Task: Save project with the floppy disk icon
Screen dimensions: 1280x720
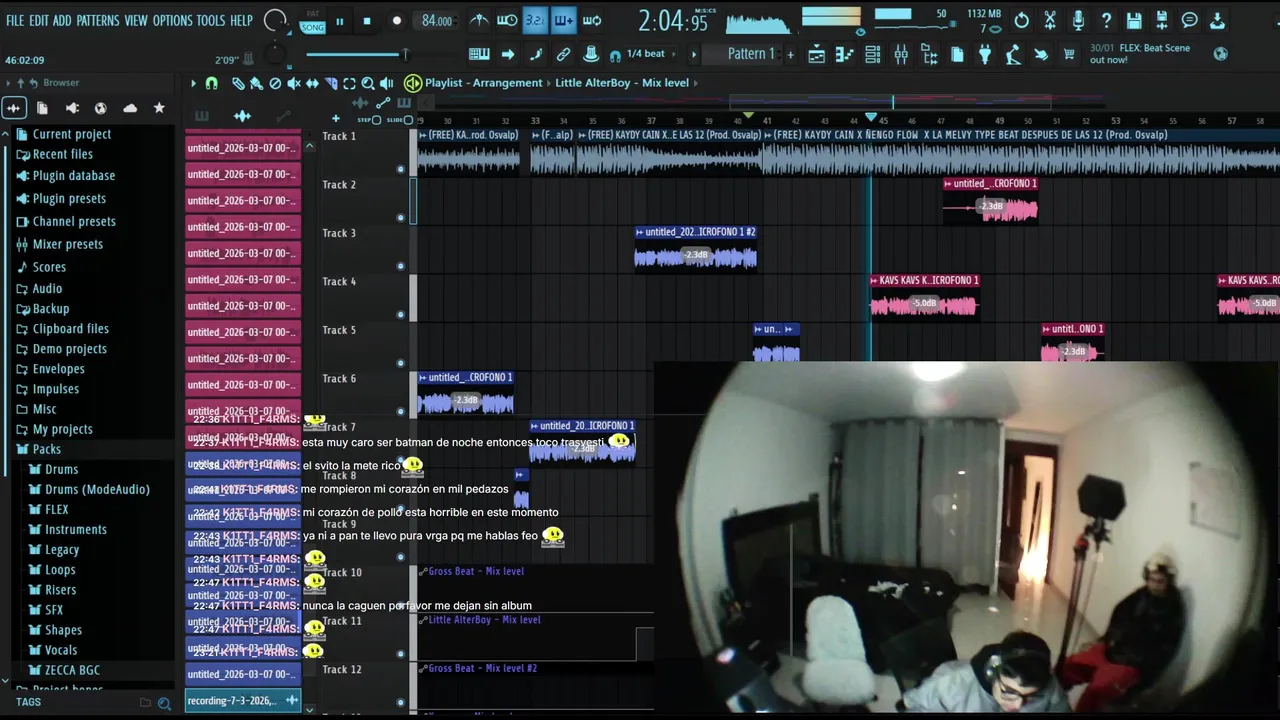Action: [1134, 20]
